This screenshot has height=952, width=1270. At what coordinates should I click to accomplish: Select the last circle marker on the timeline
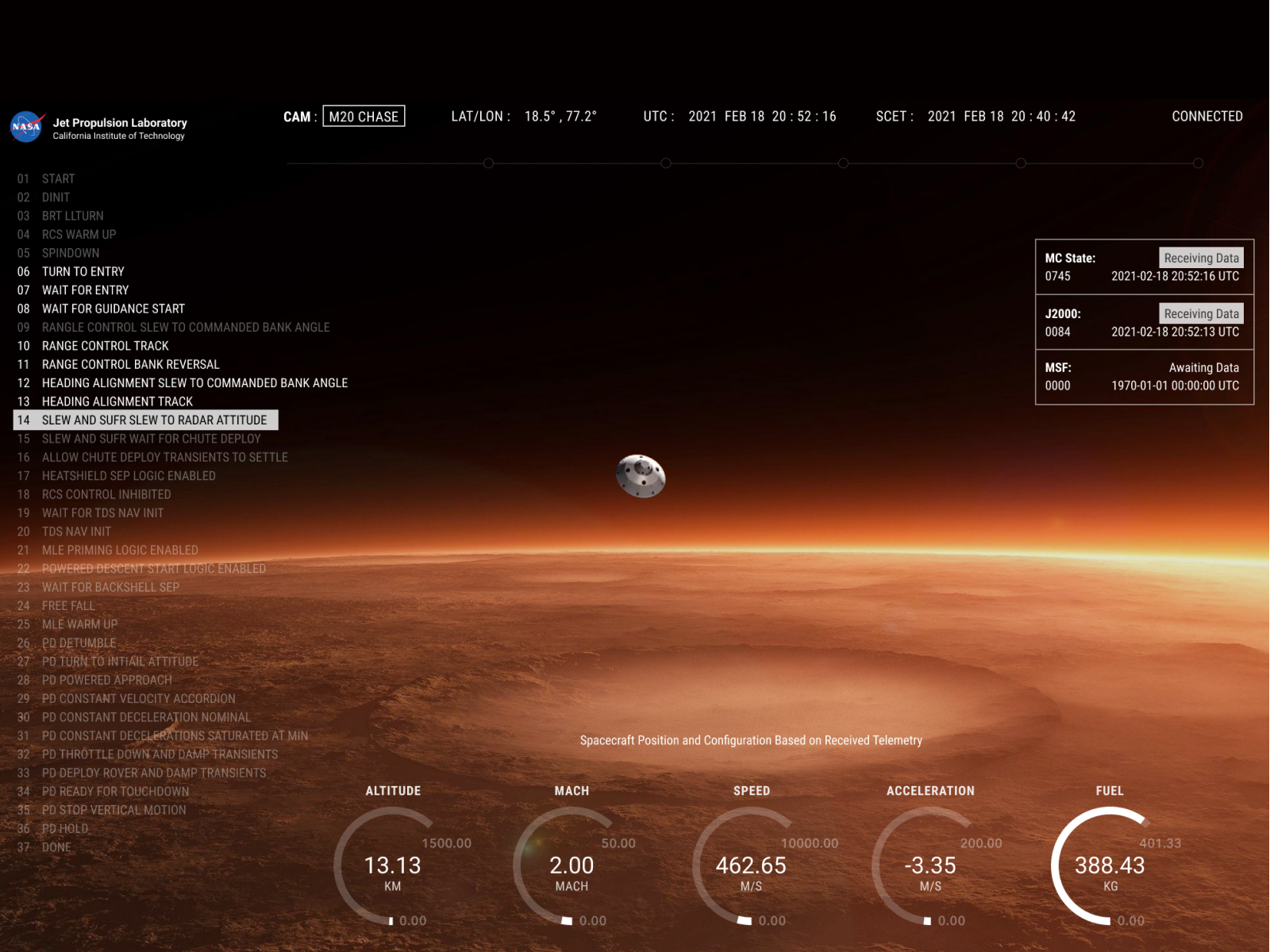[x=1198, y=163]
